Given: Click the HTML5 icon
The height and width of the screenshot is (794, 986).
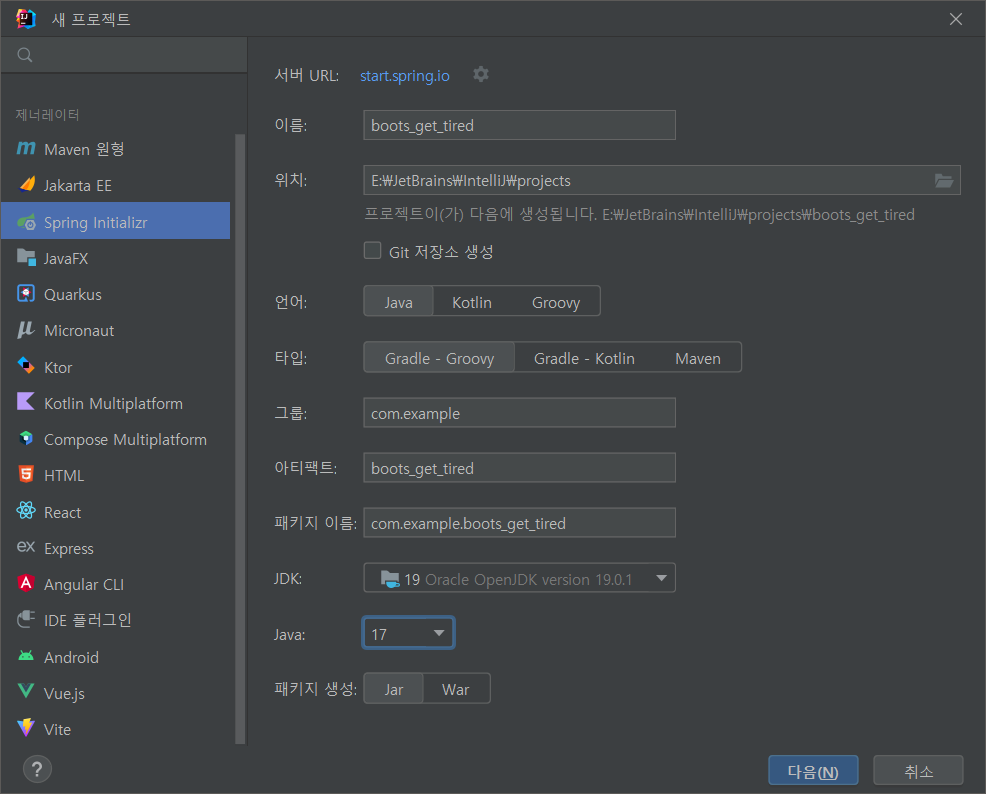Looking at the screenshot, I should pyautogui.click(x=26, y=474).
